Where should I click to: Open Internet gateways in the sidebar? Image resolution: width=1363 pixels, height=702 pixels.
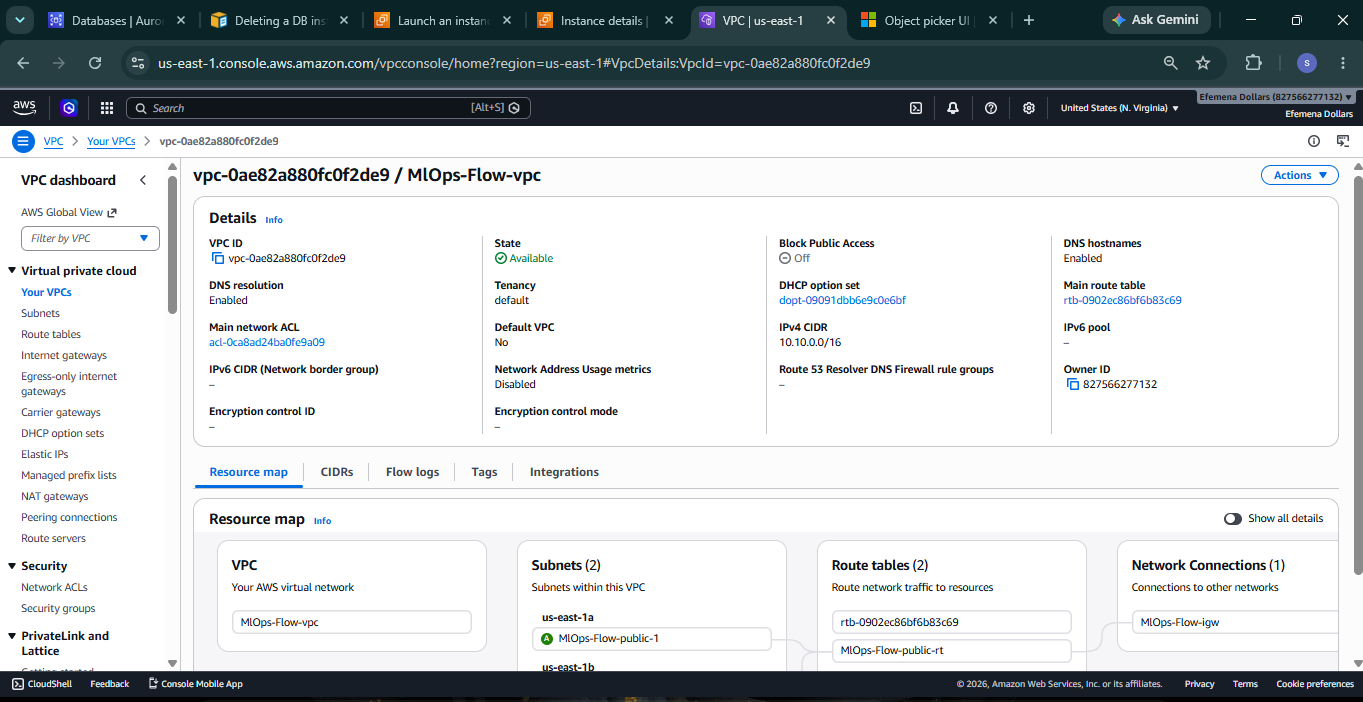(x=64, y=355)
